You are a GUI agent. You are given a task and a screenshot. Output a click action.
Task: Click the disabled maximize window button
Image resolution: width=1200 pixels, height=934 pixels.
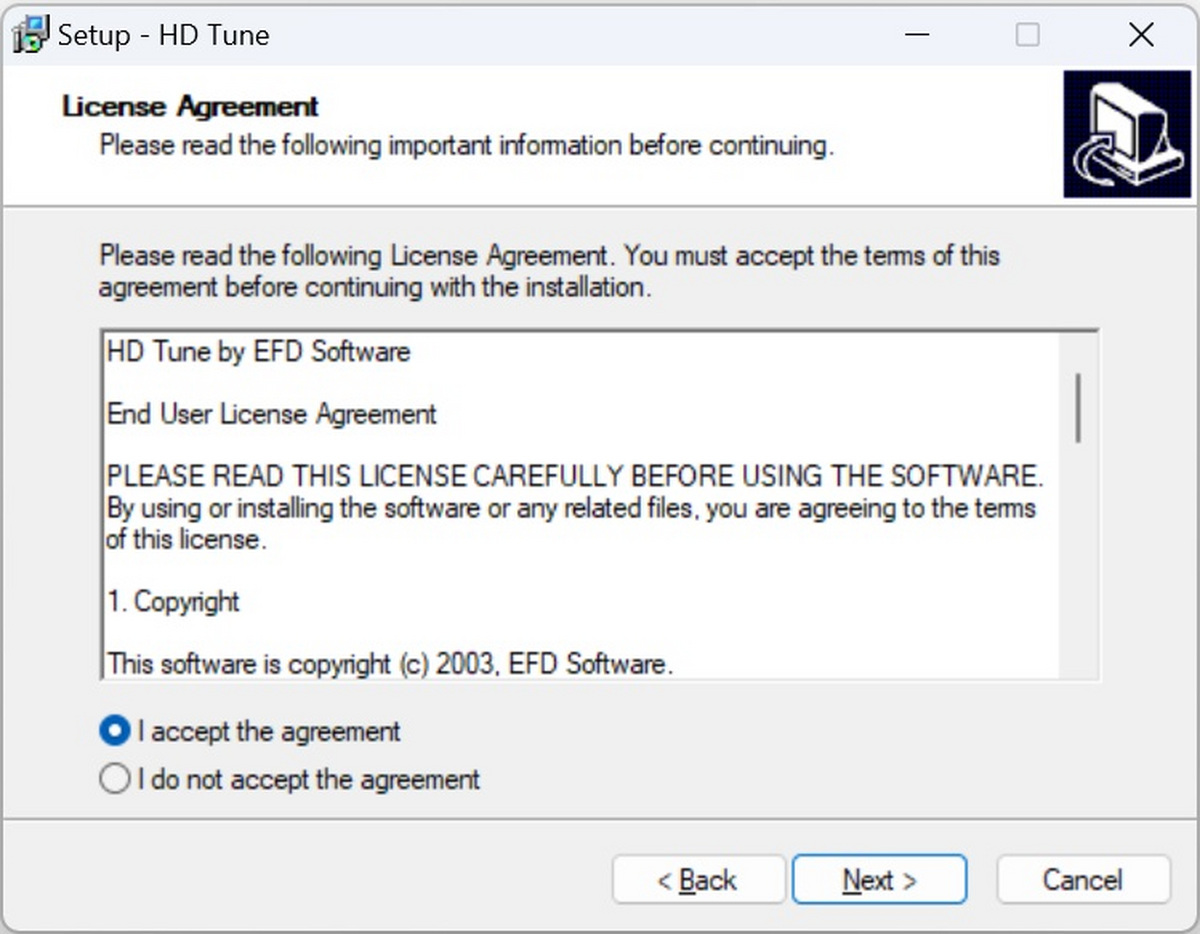tap(1027, 35)
